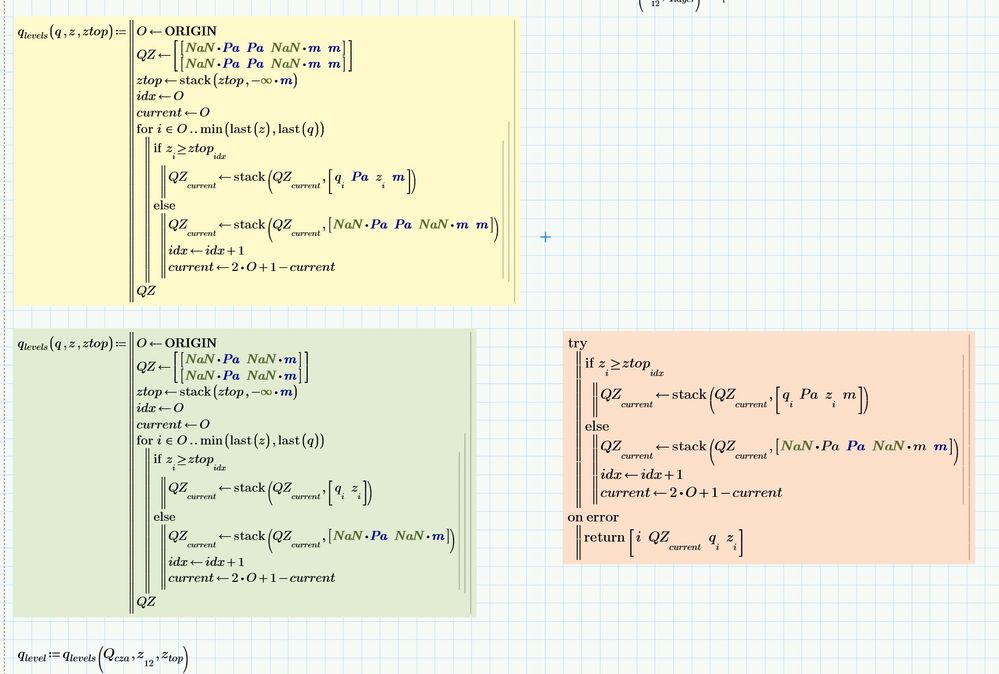Click the final QZ return line in green region

tap(145, 601)
